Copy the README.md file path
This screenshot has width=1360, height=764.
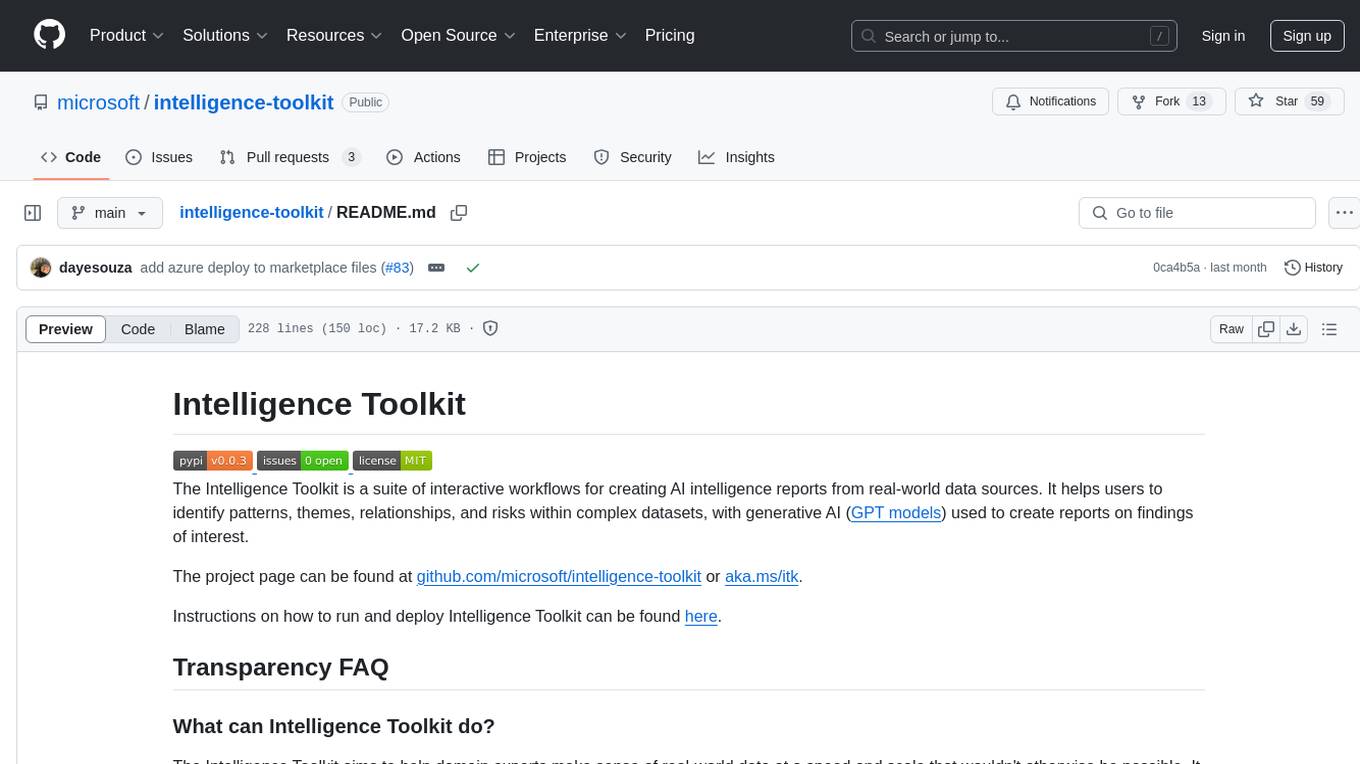459,213
